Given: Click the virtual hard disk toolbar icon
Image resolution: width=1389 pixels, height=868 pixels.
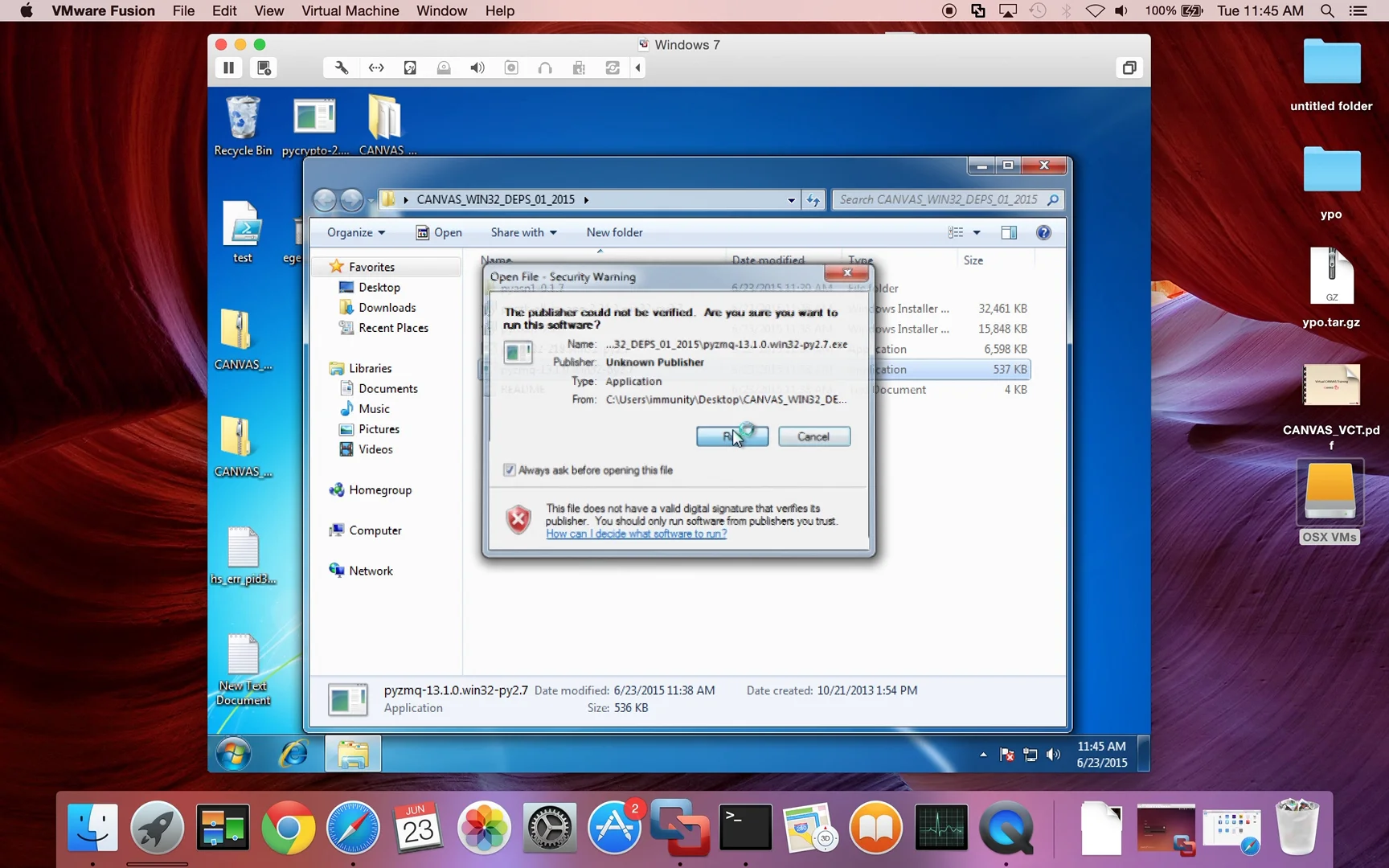Looking at the screenshot, I should point(410,68).
